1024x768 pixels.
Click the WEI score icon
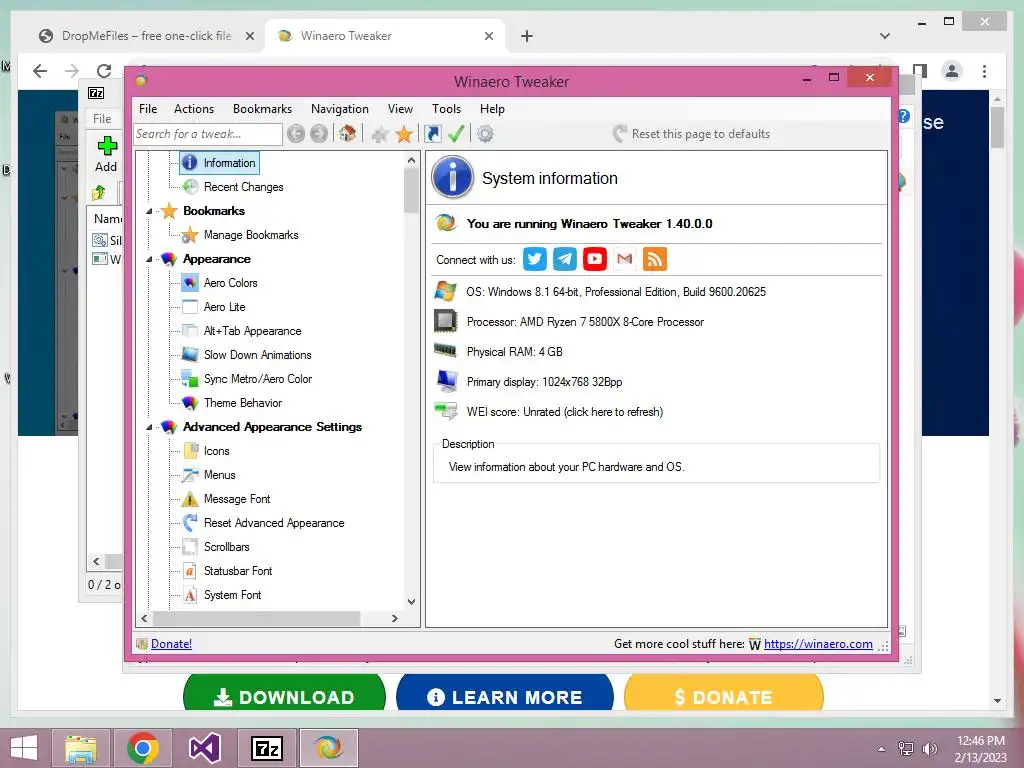click(x=446, y=411)
